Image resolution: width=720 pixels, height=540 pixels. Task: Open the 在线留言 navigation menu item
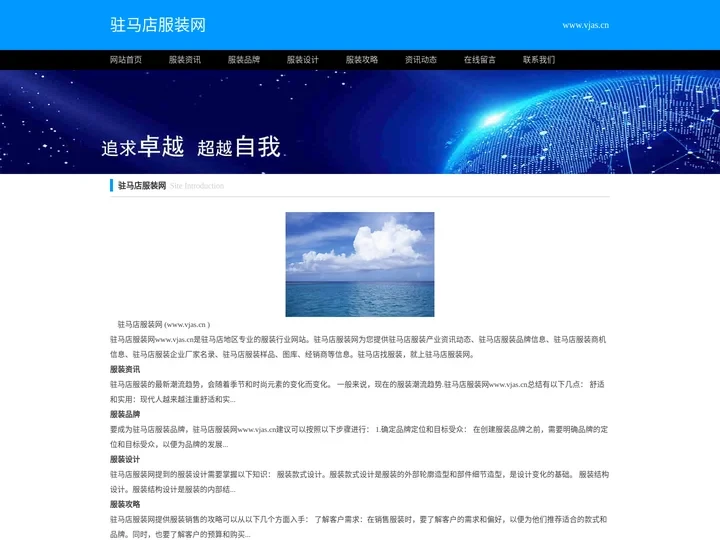pos(480,60)
